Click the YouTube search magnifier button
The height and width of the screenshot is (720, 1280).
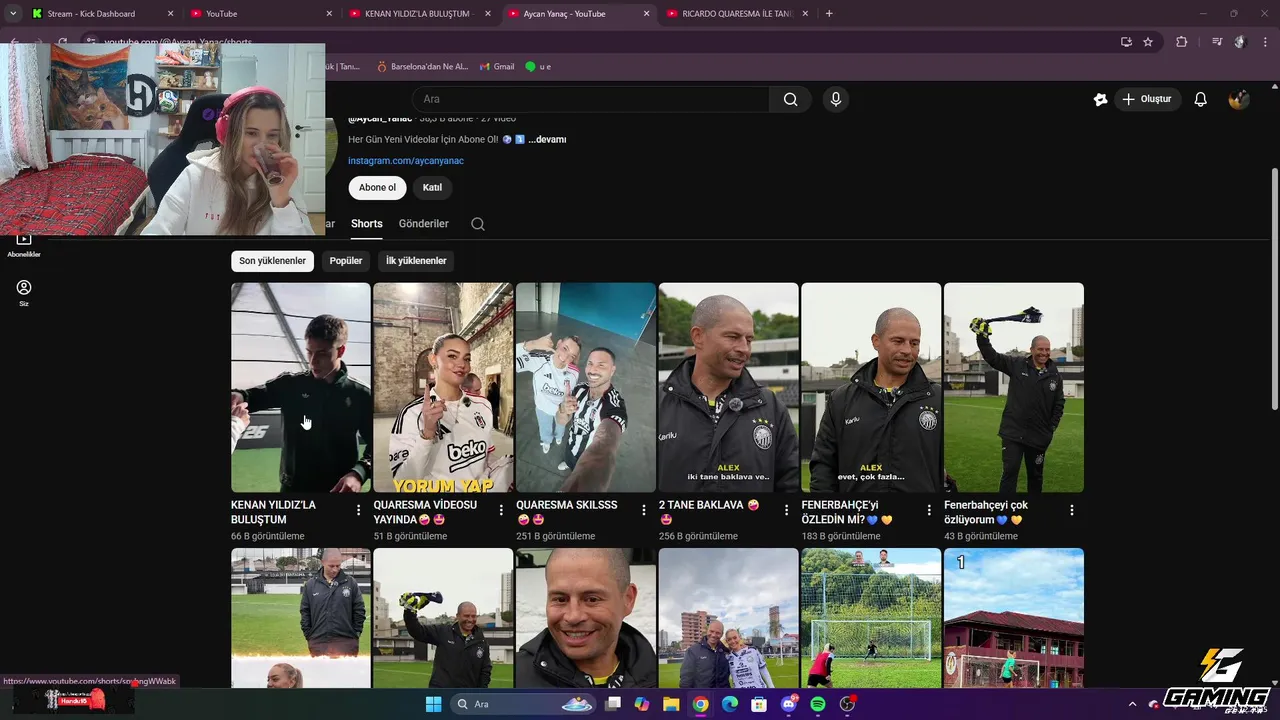791,99
